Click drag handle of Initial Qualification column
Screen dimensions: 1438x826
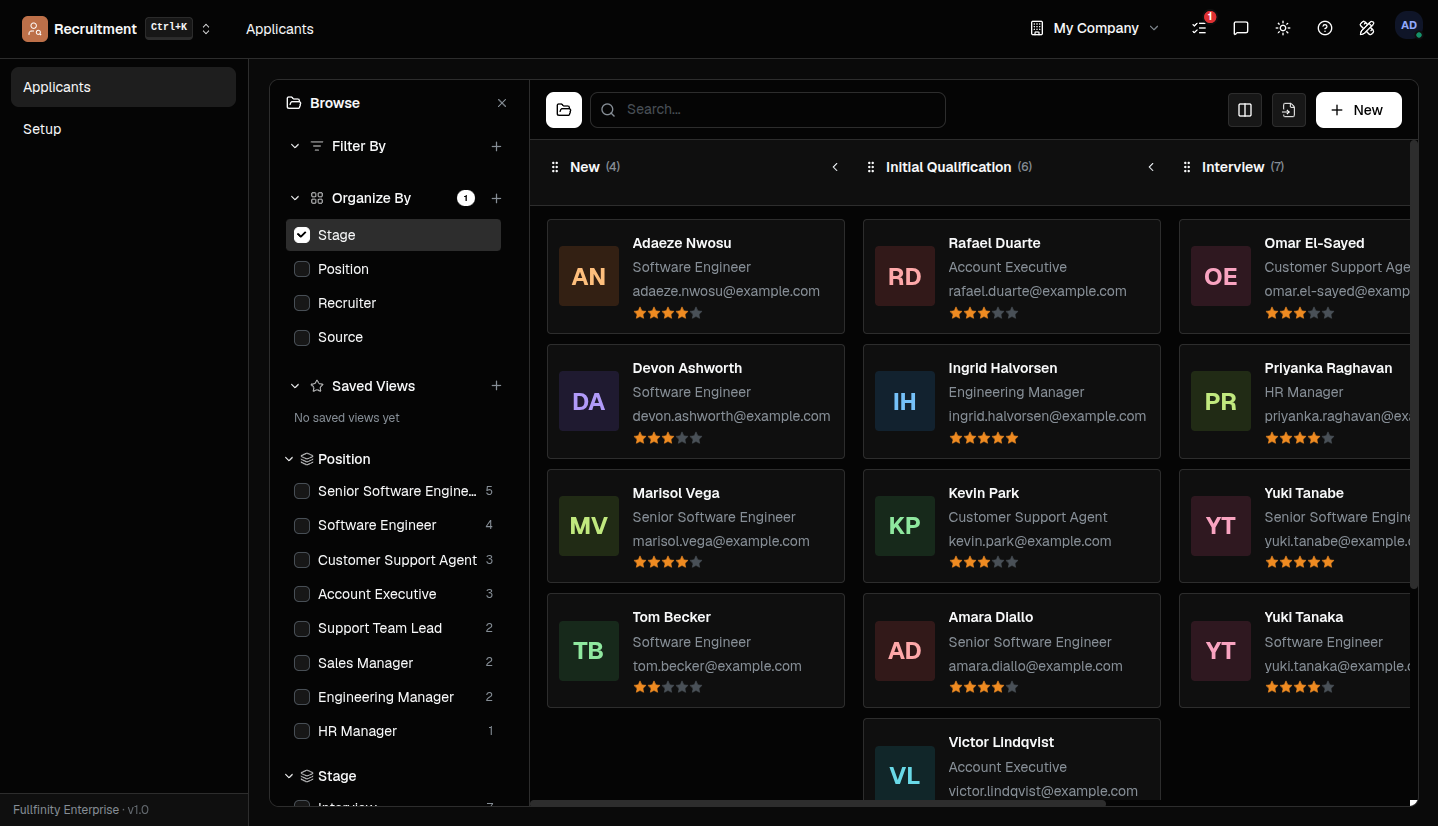pyautogui.click(x=871, y=167)
